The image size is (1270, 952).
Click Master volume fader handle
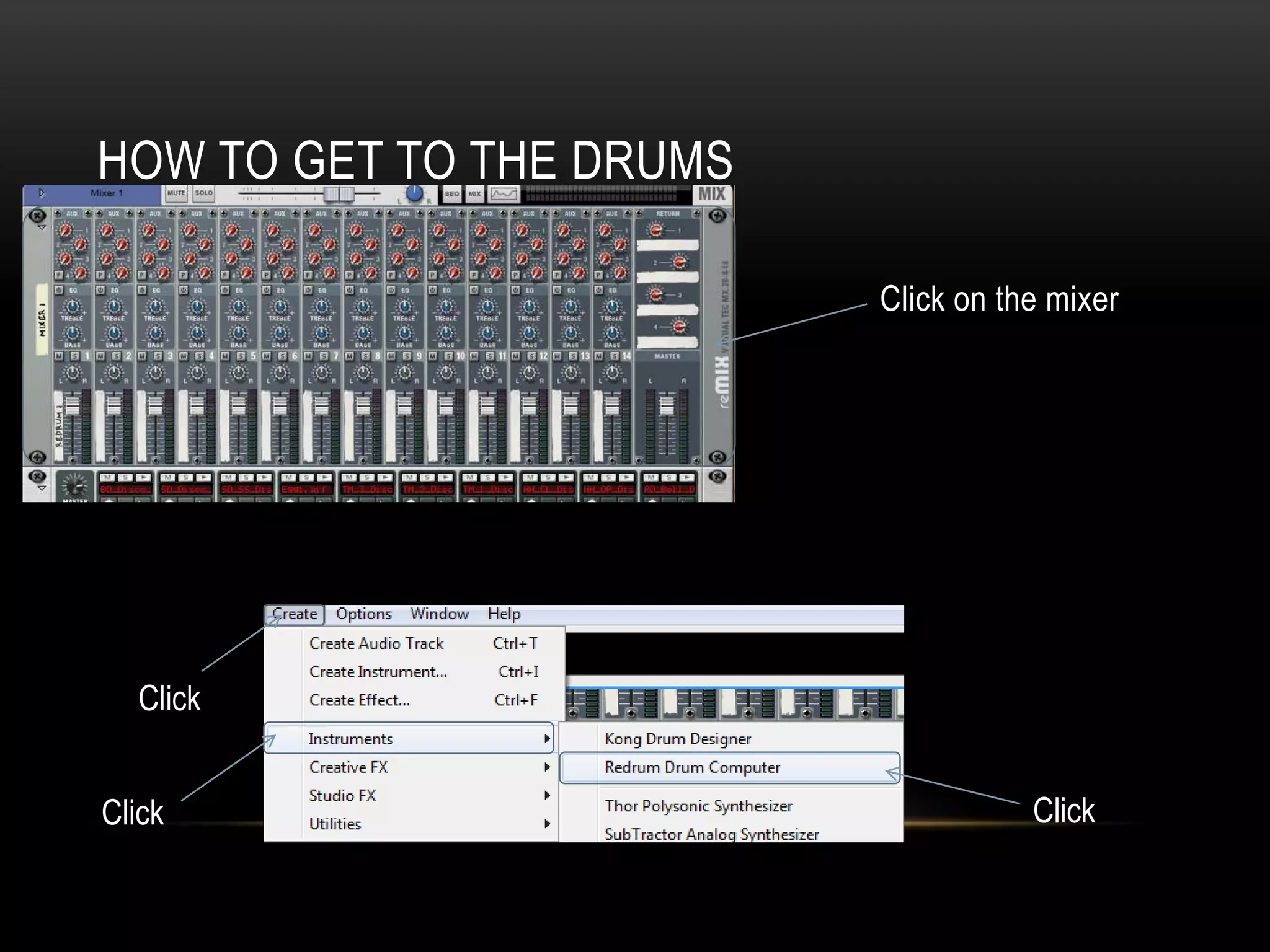[x=667, y=405]
